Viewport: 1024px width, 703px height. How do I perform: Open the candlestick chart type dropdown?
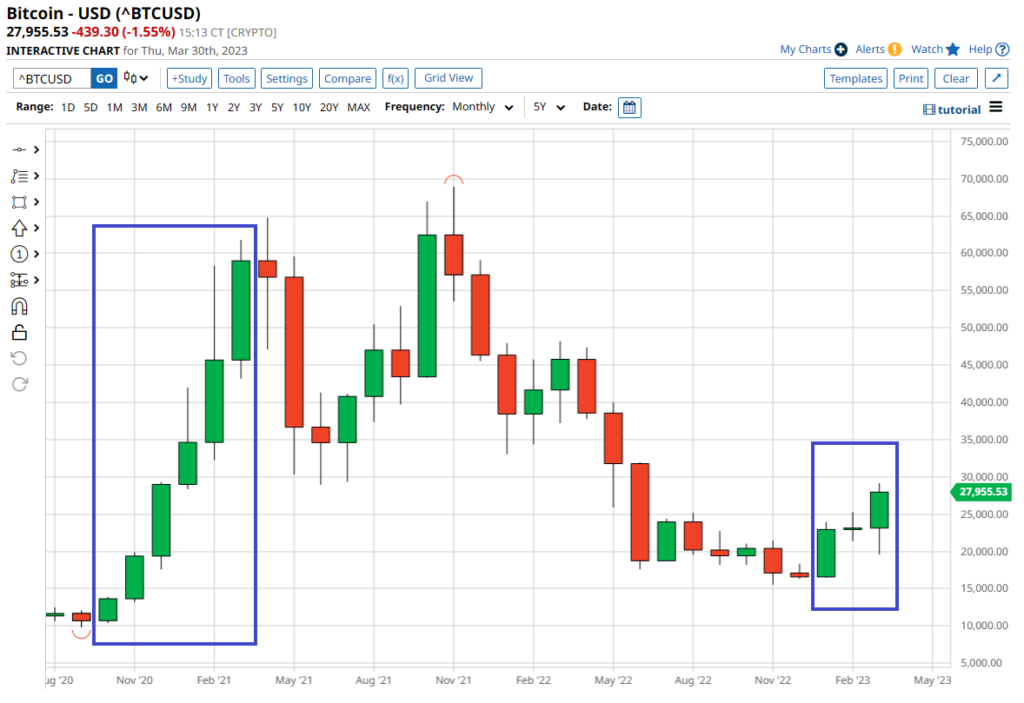point(136,78)
